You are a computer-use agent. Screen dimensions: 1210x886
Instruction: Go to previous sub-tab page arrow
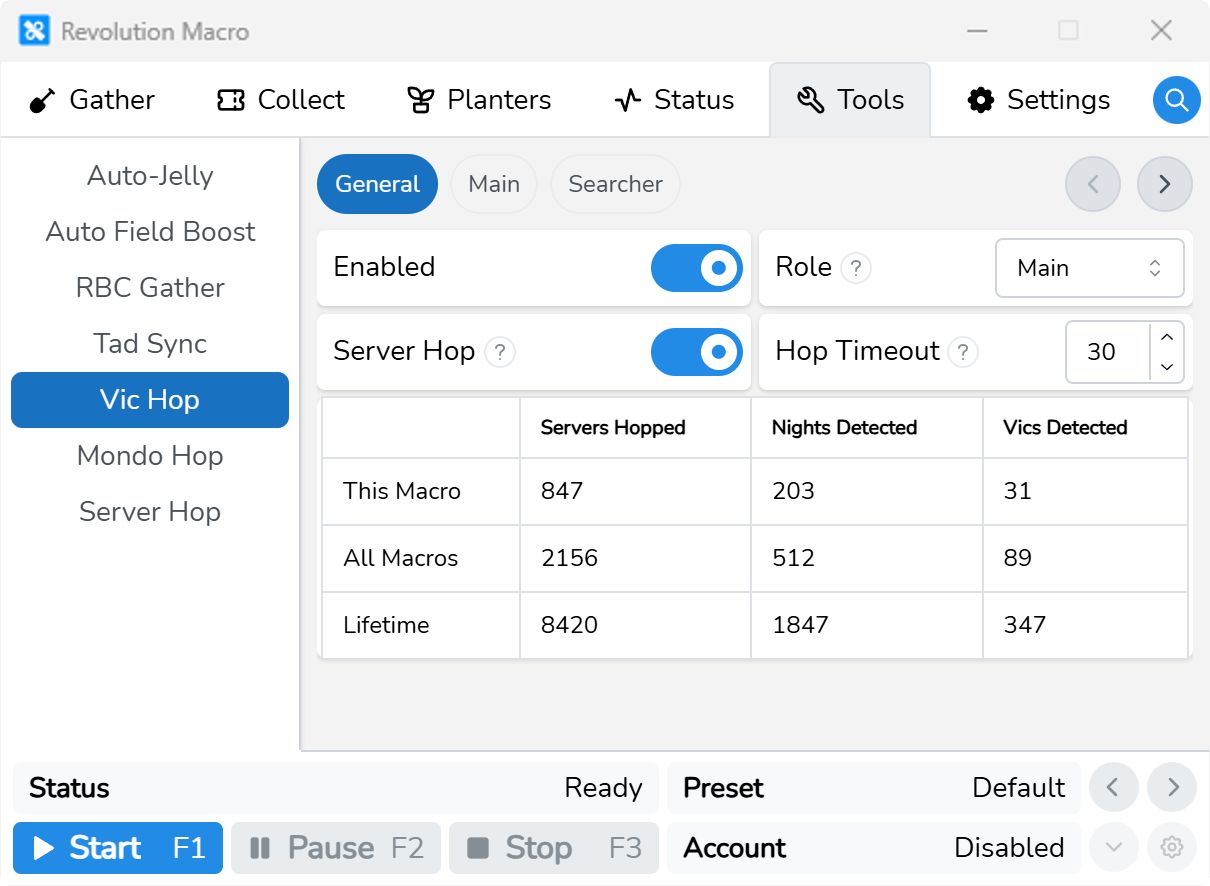click(x=1093, y=184)
